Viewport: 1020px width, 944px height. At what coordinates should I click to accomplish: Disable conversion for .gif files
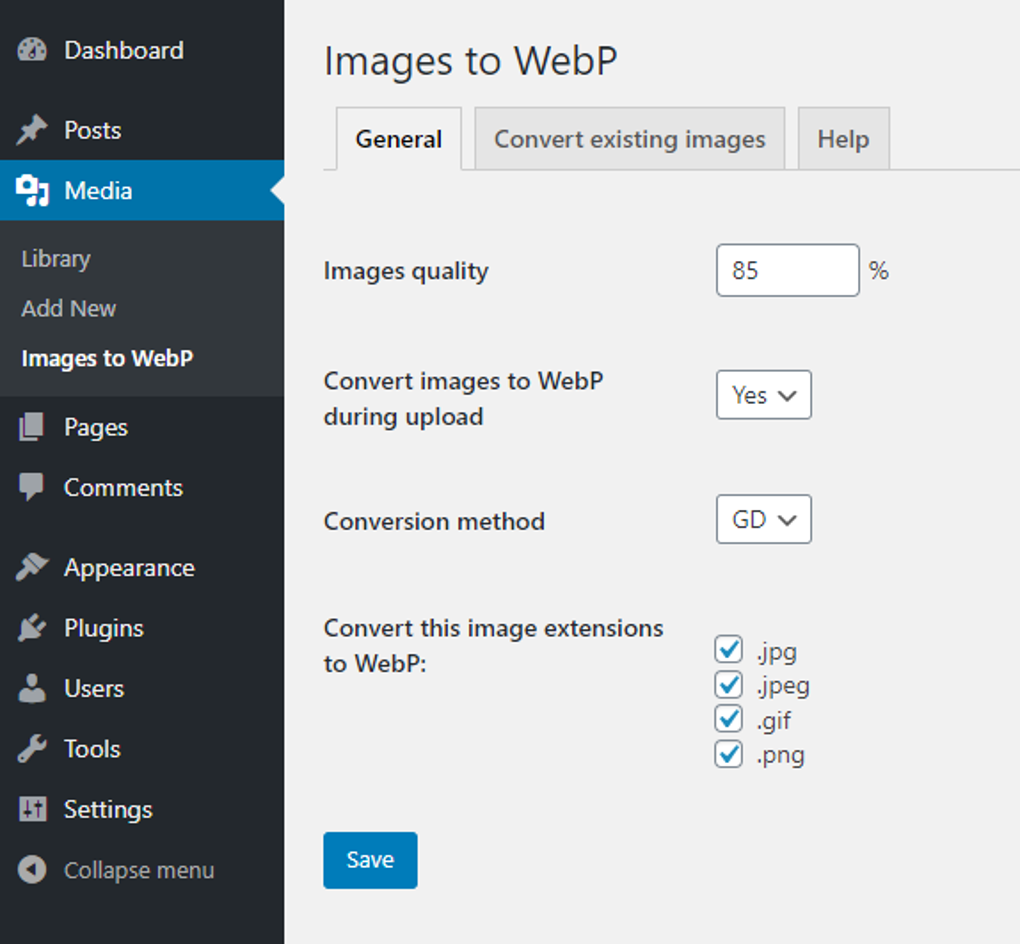tap(729, 720)
